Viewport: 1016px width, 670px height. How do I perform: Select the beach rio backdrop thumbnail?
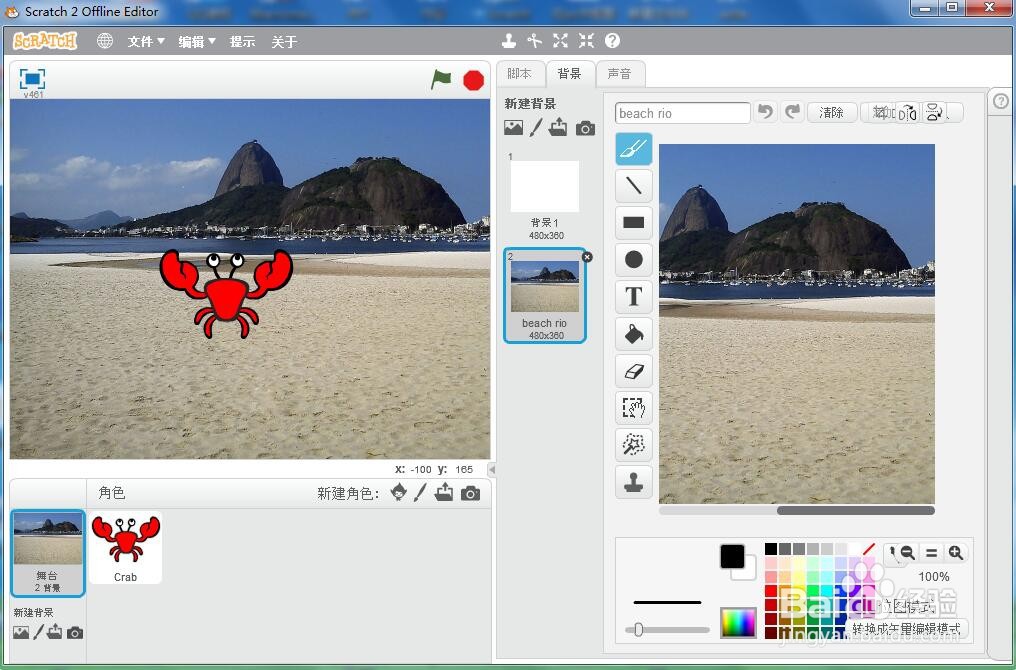545,295
